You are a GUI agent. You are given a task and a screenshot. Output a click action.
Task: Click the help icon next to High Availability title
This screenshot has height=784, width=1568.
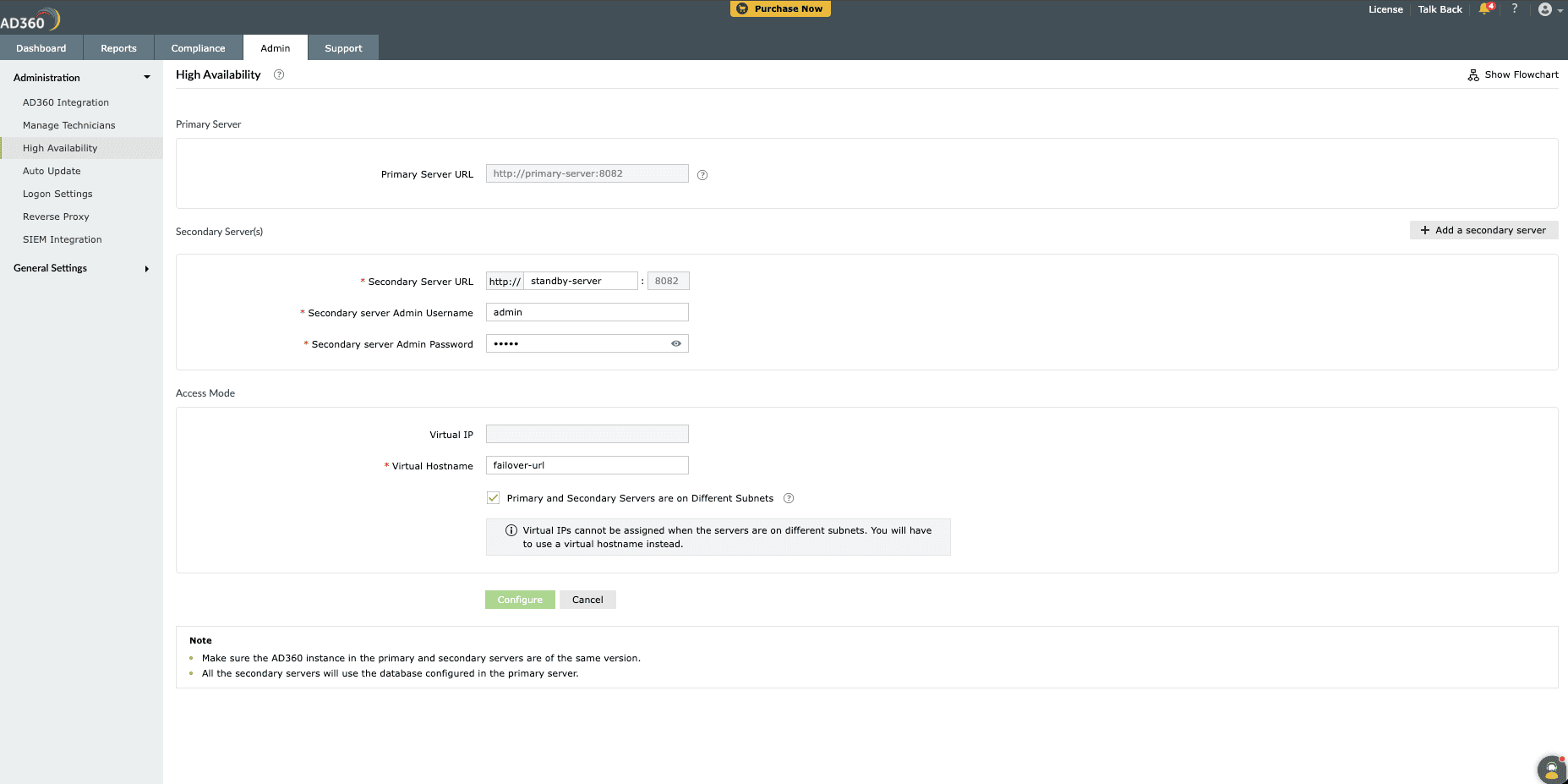(x=278, y=74)
